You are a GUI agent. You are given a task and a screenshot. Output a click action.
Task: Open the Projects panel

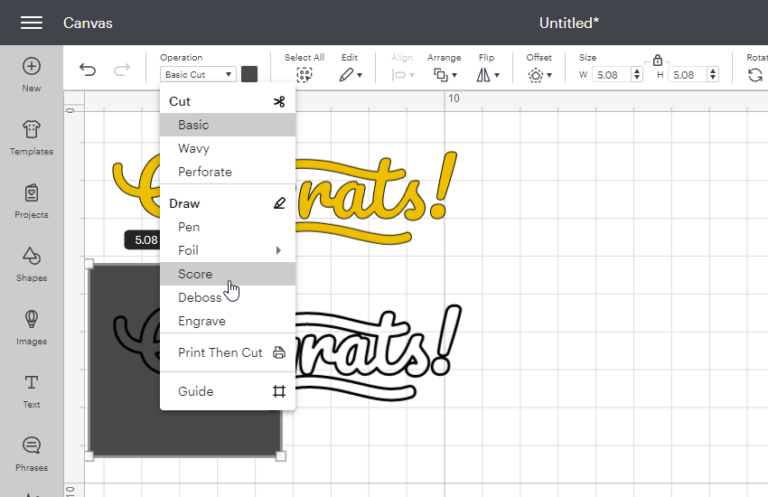pyautogui.click(x=31, y=201)
